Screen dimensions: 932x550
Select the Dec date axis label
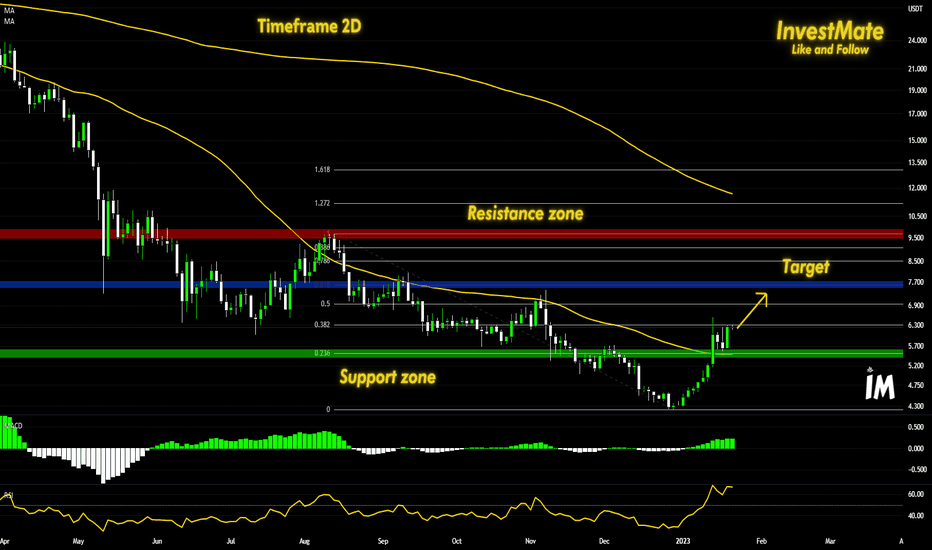coord(604,542)
